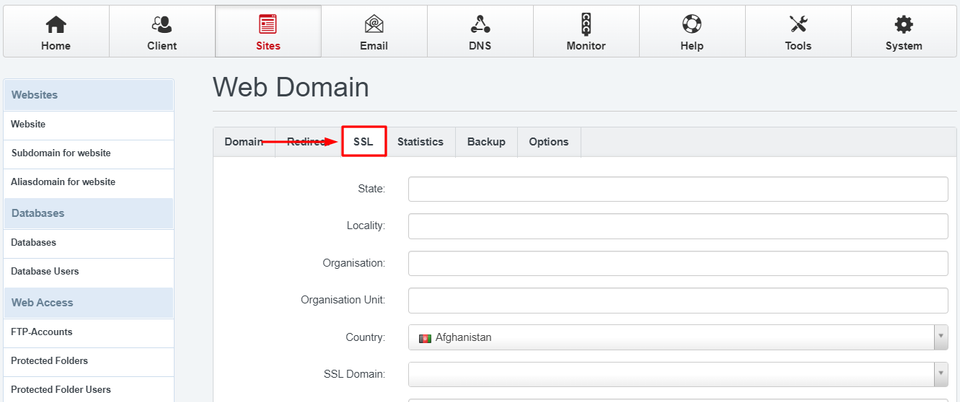This screenshot has width=960, height=402.
Task: Click the State input field
Action: pos(678,189)
